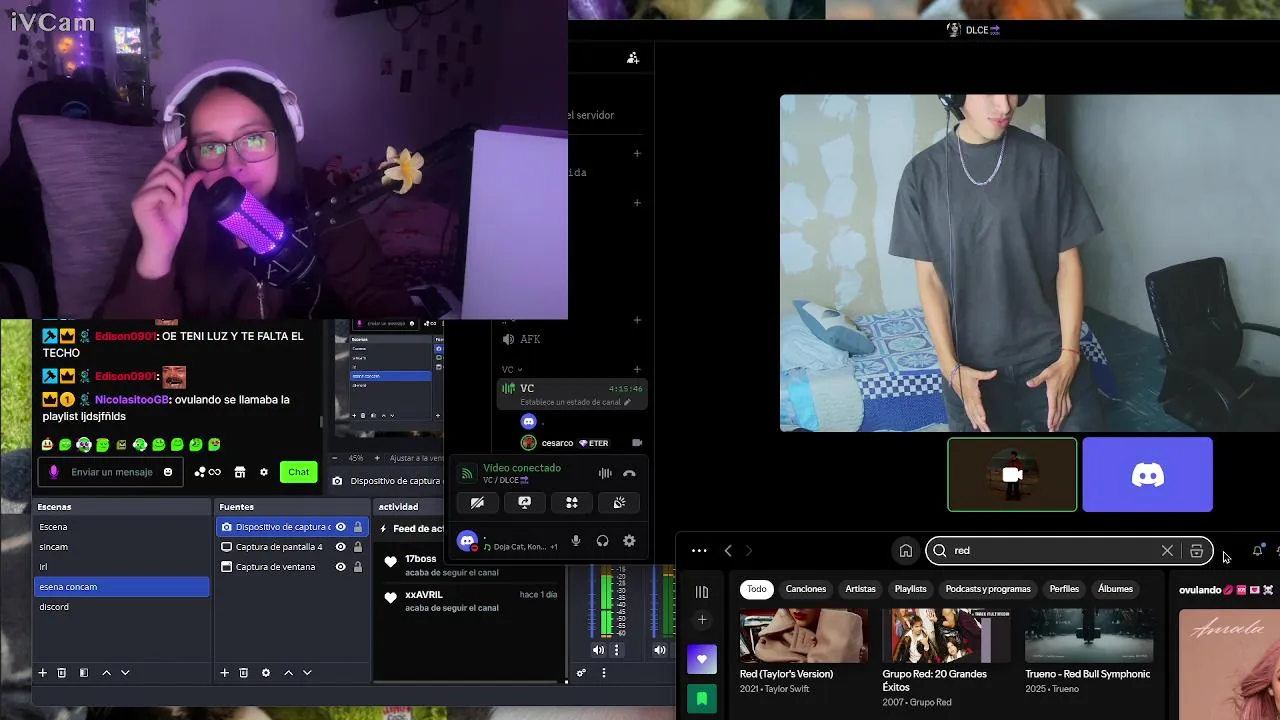Focus the Enviar un mensaje field

pos(110,472)
